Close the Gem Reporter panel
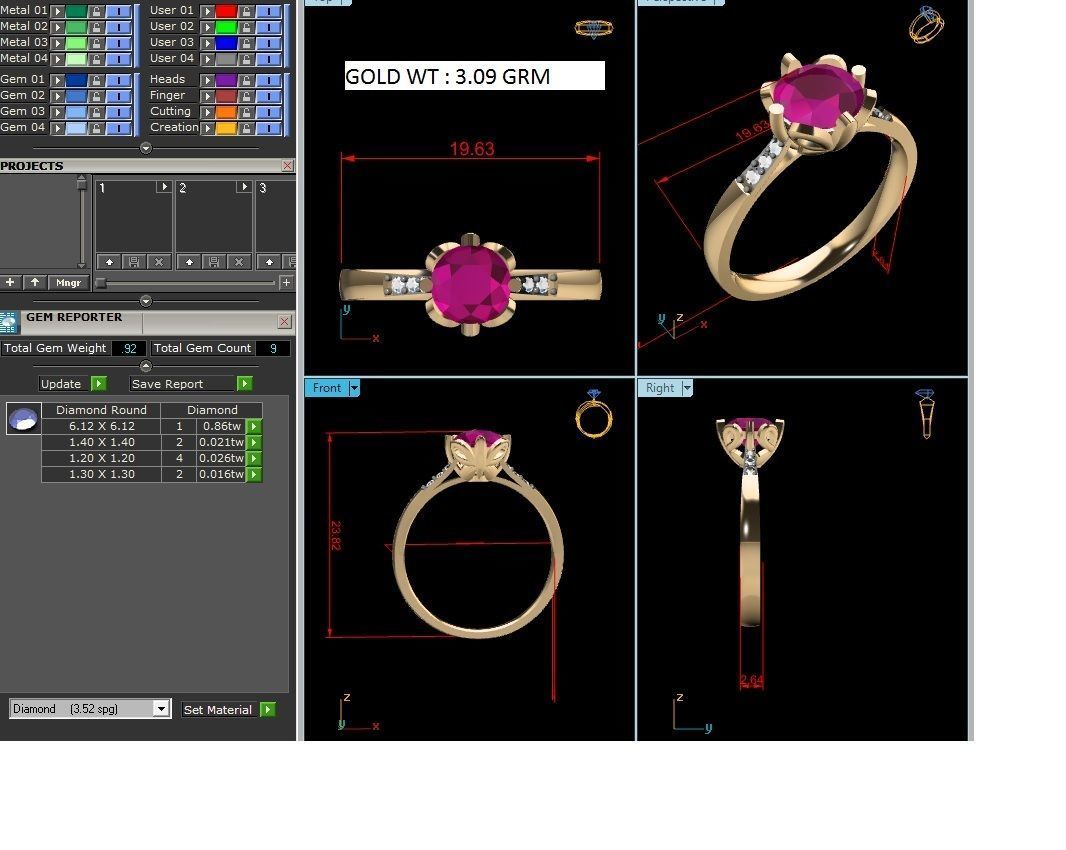 coord(284,321)
